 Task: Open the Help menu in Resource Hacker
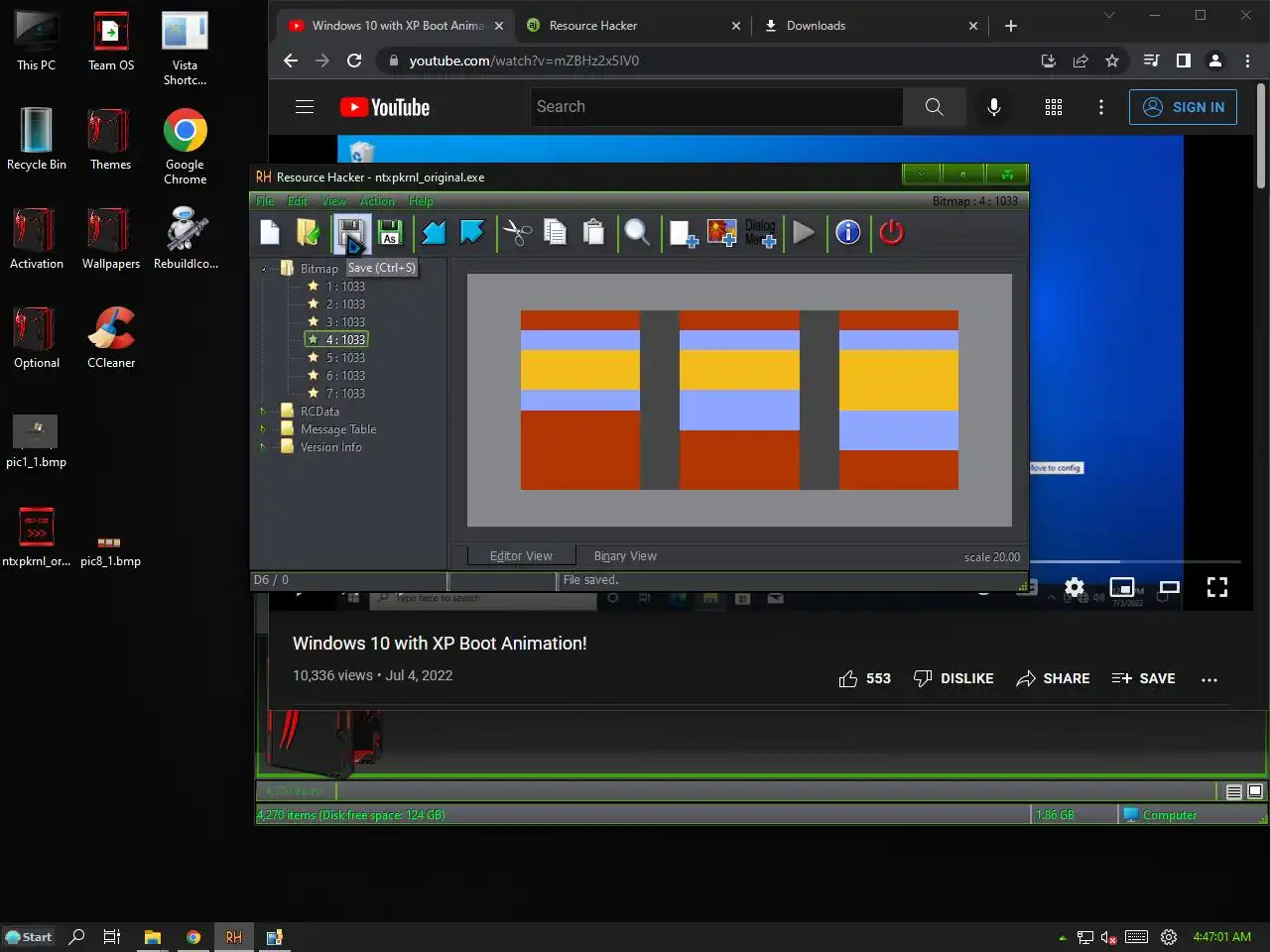coord(421,201)
